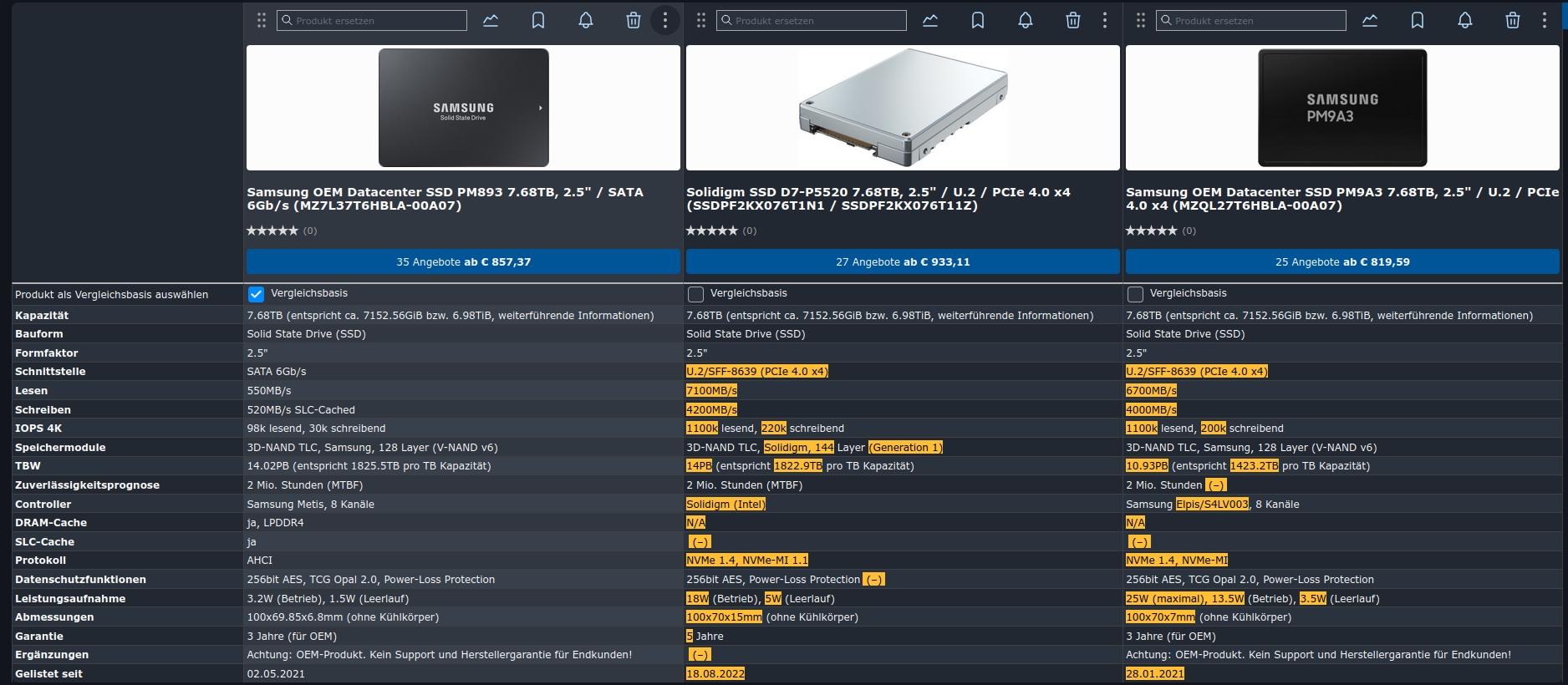Open more options menu for Solidigm D7-P5520
Image resolution: width=1568 pixels, height=685 pixels.
click(x=1105, y=20)
